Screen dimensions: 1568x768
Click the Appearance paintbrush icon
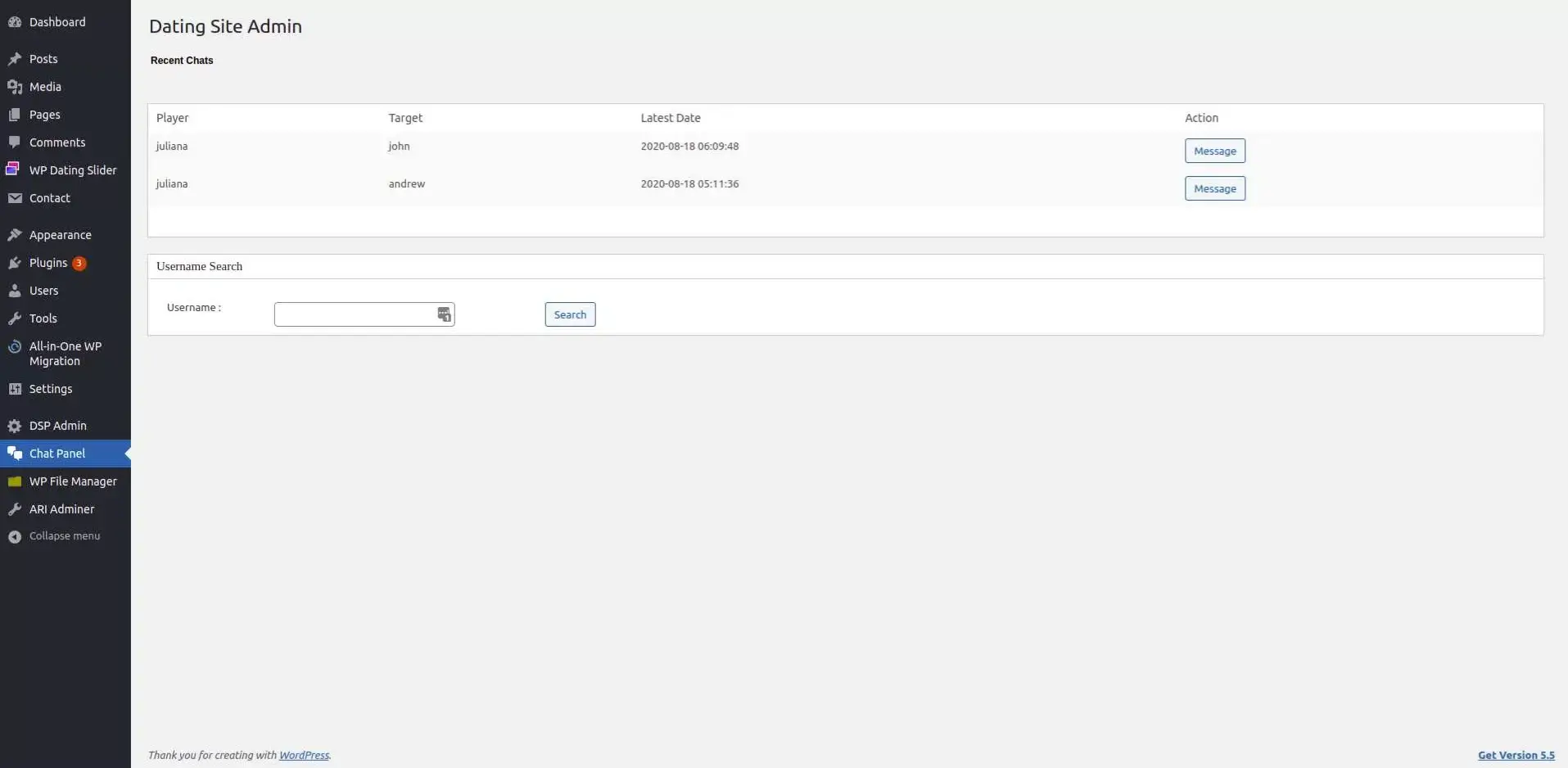click(15, 235)
